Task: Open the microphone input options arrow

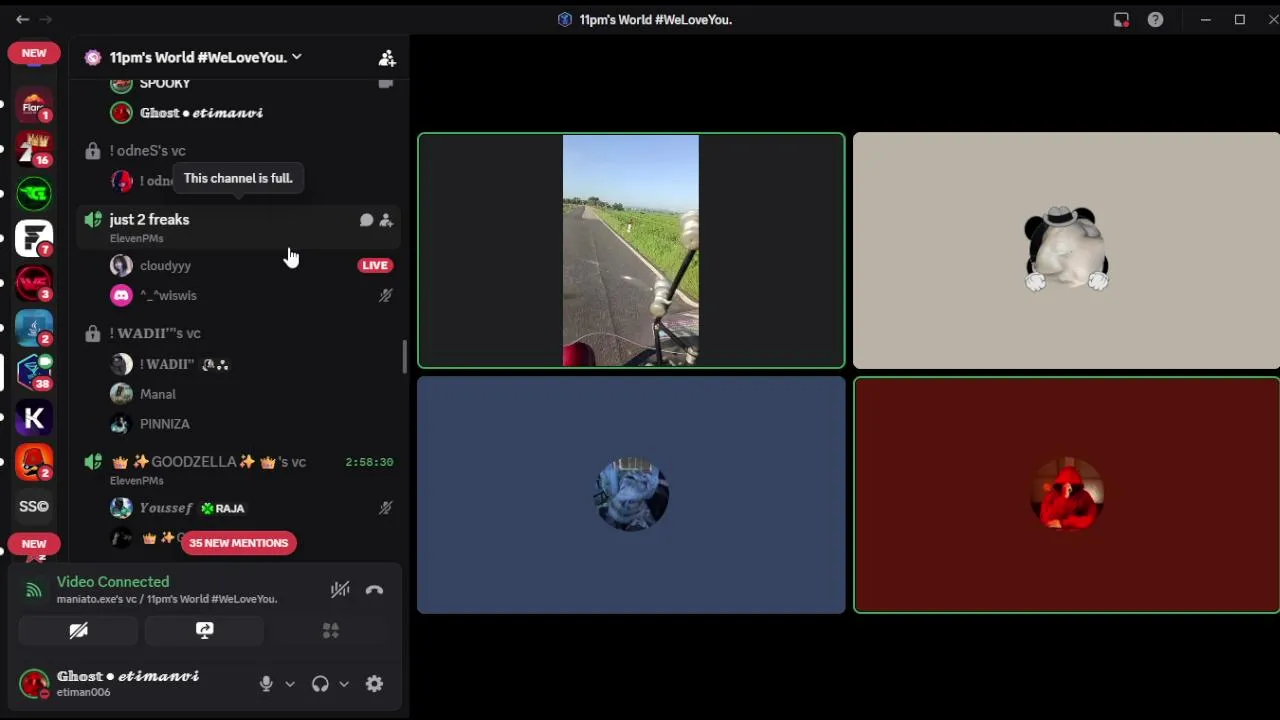Action: 290,684
